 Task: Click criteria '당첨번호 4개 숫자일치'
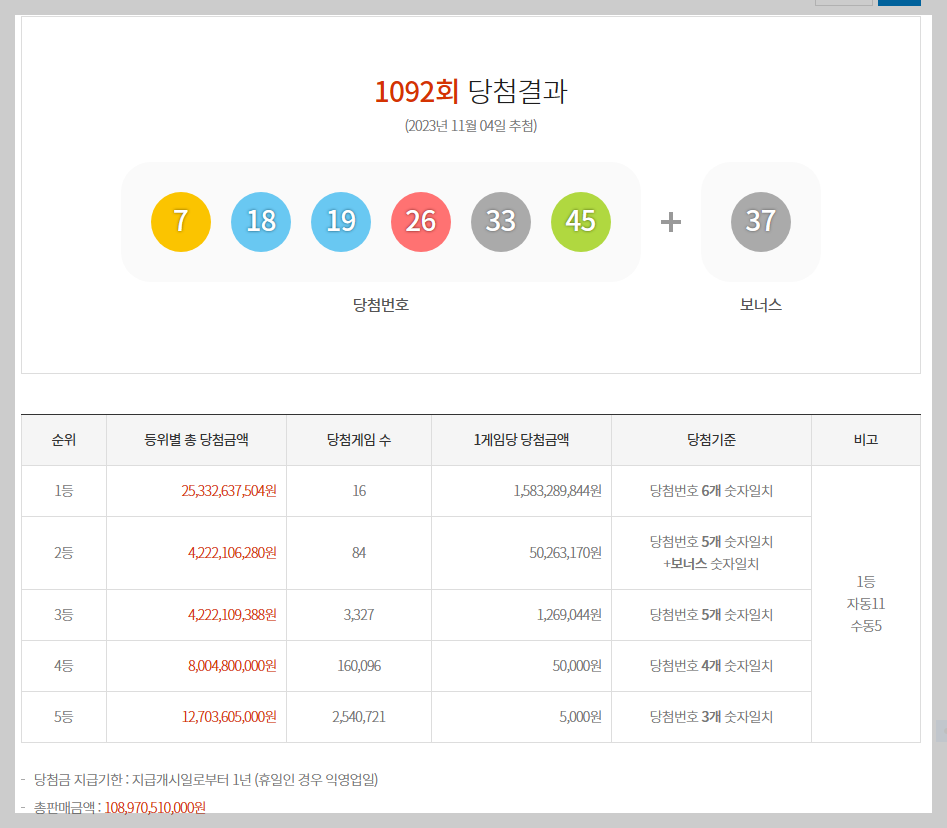click(711, 666)
